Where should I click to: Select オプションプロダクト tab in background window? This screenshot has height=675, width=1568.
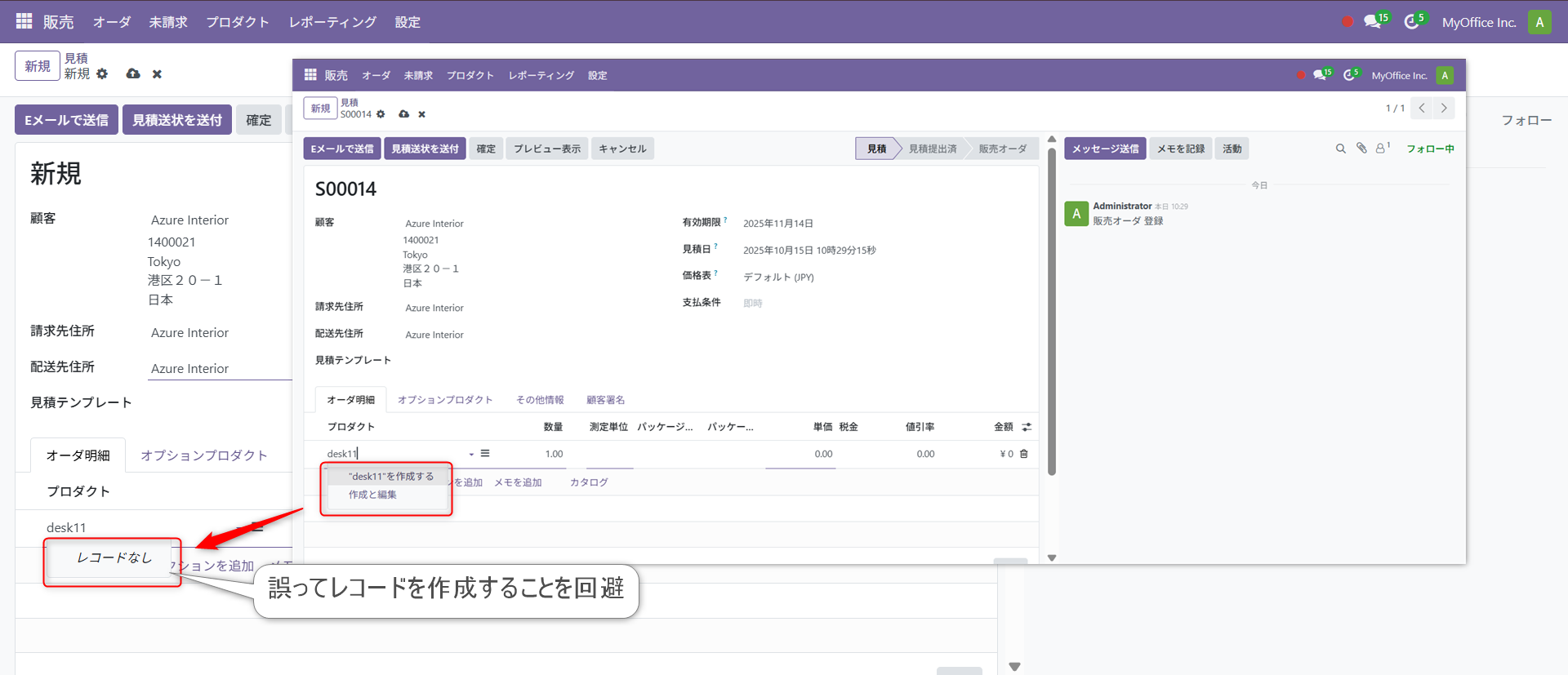pos(204,455)
